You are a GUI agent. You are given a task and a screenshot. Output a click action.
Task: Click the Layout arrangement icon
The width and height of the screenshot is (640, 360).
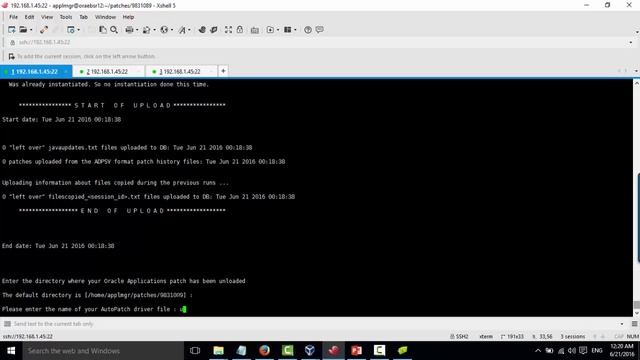(x=288, y=30)
